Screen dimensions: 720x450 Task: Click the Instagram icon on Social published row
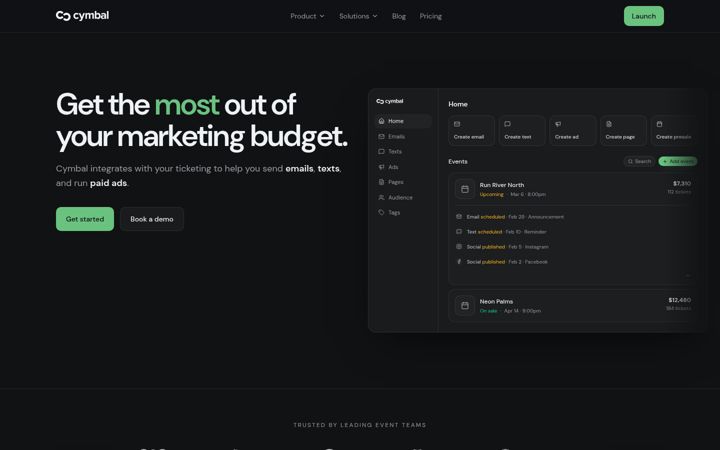pos(459,247)
